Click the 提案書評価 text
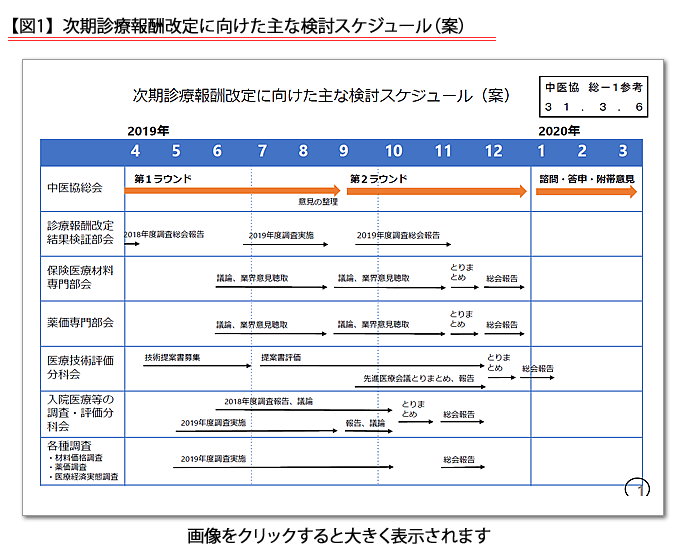Screen dimensions: 690x550 pos(281,357)
